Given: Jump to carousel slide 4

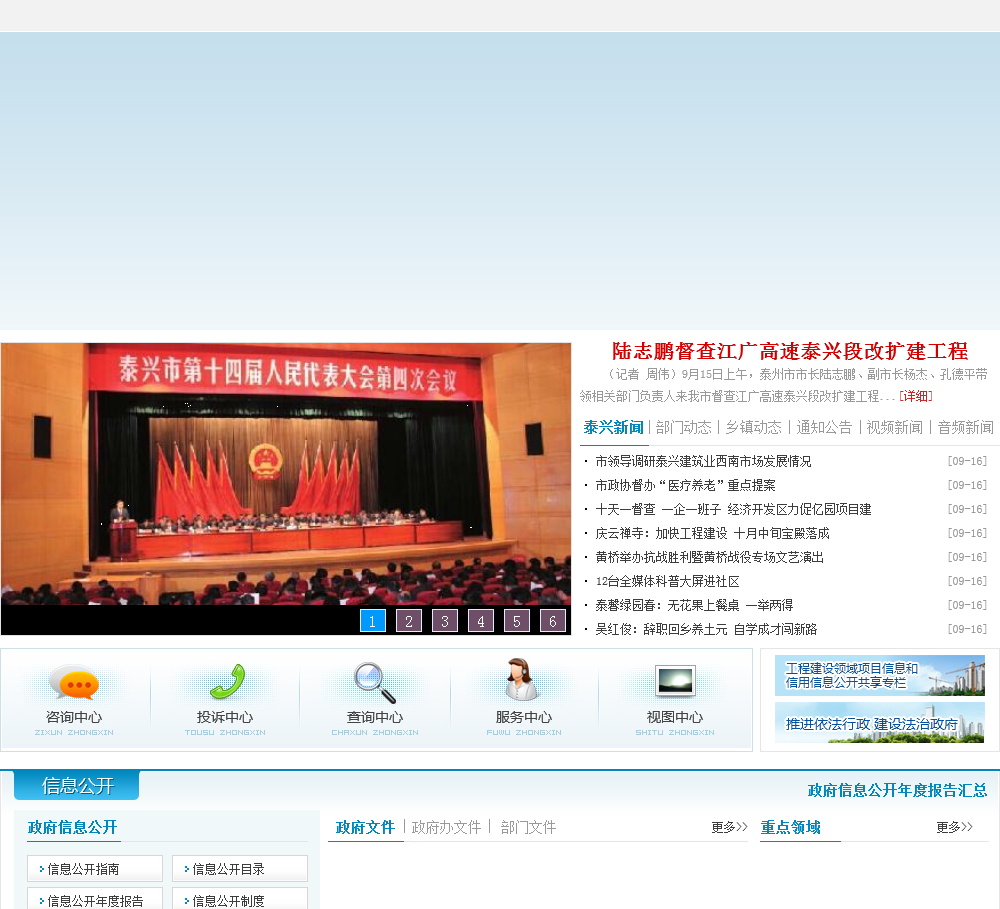Looking at the screenshot, I should pos(481,621).
